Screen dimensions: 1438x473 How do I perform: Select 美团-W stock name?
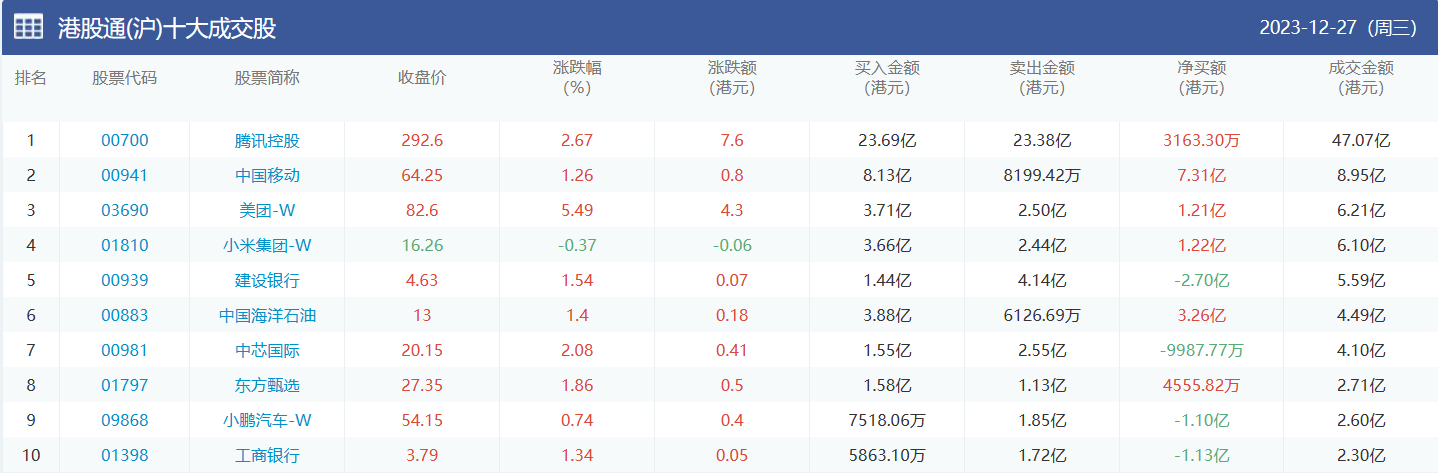pos(267,211)
